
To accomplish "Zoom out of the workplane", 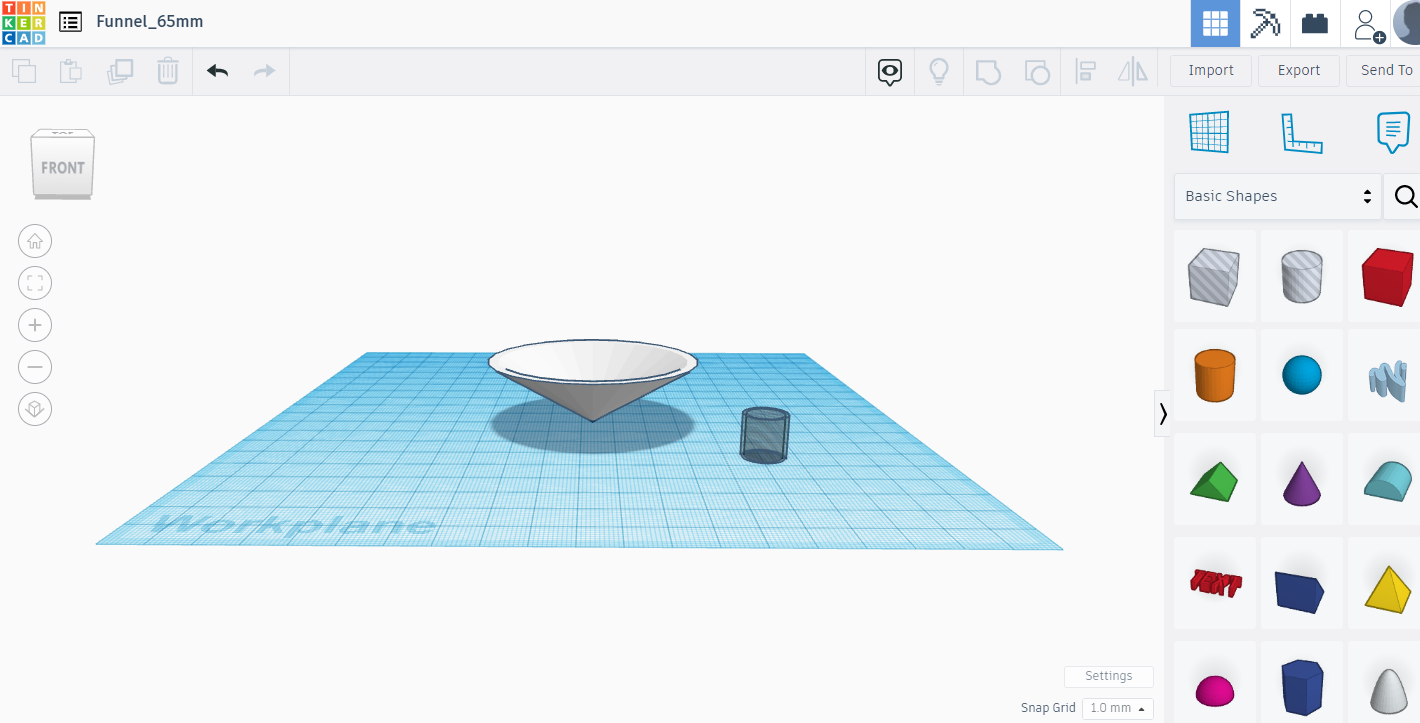I will 35,367.
